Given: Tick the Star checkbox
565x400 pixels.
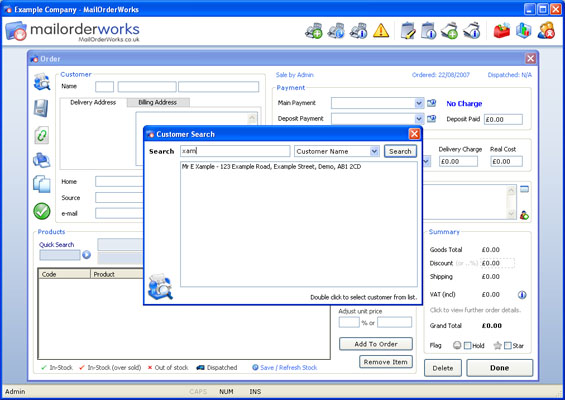Looking at the screenshot, I should [508, 346].
